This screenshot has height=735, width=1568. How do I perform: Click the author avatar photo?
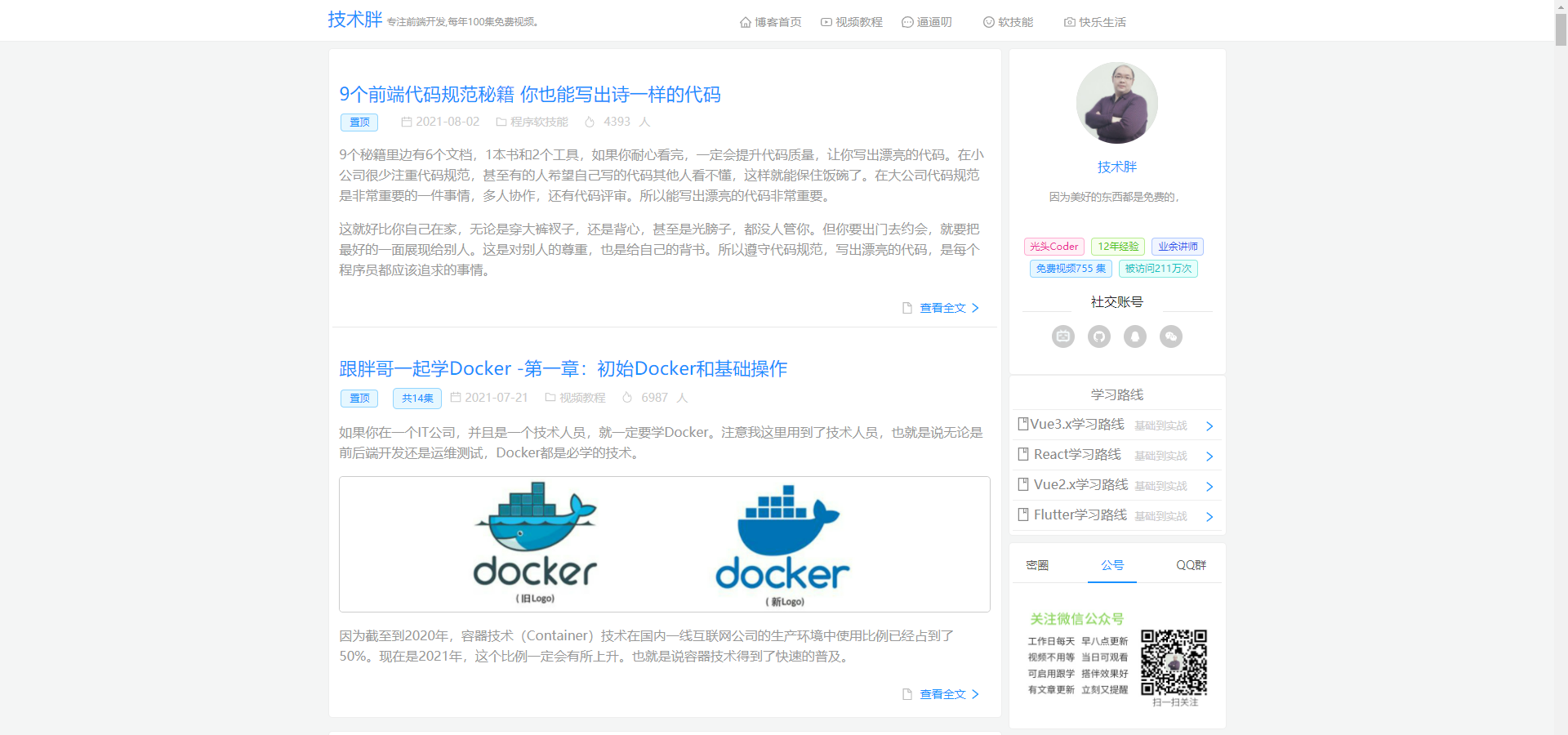click(1117, 103)
